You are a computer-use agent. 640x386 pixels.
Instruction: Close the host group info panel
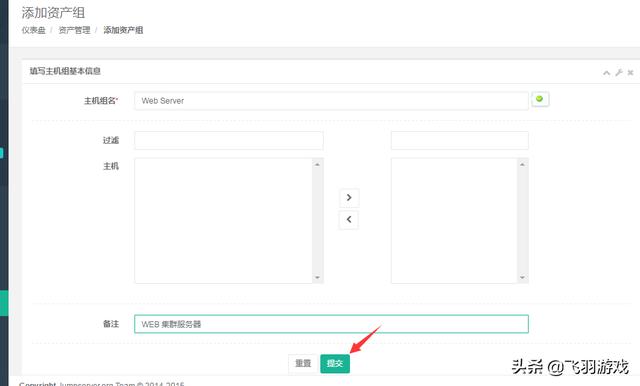[x=630, y=72]
